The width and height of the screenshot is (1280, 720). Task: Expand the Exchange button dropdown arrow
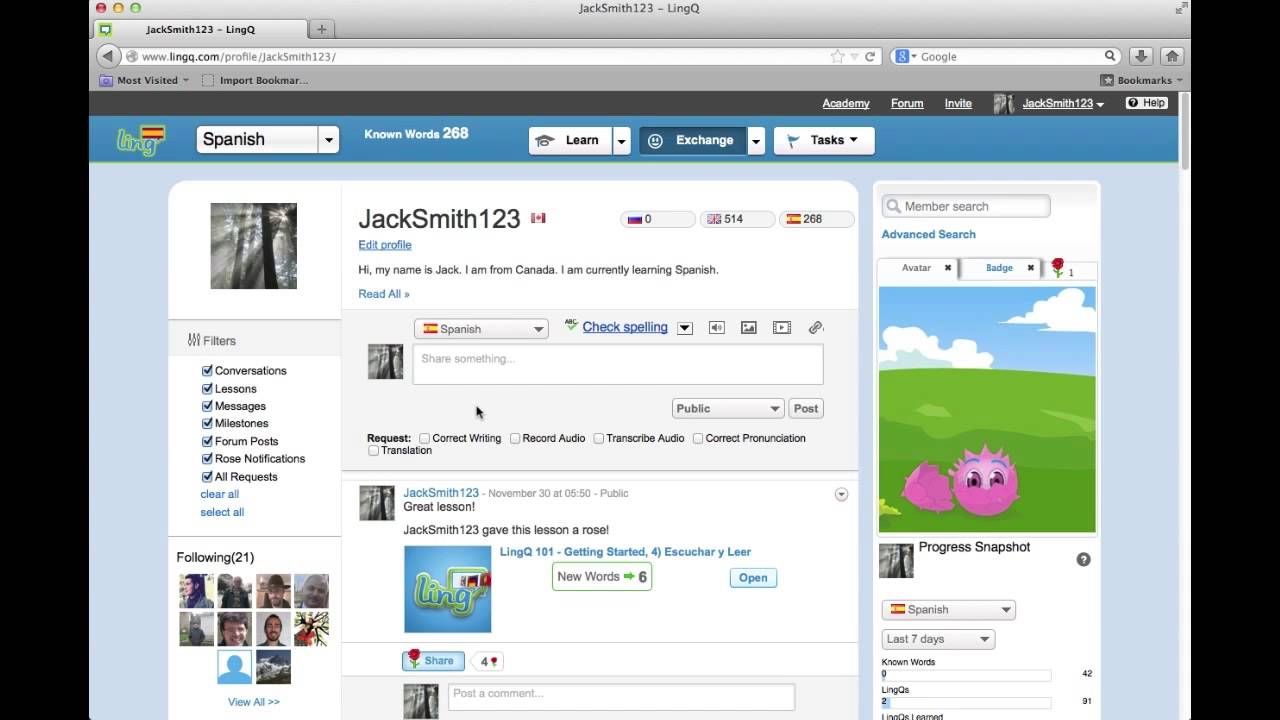pos(757,141)
